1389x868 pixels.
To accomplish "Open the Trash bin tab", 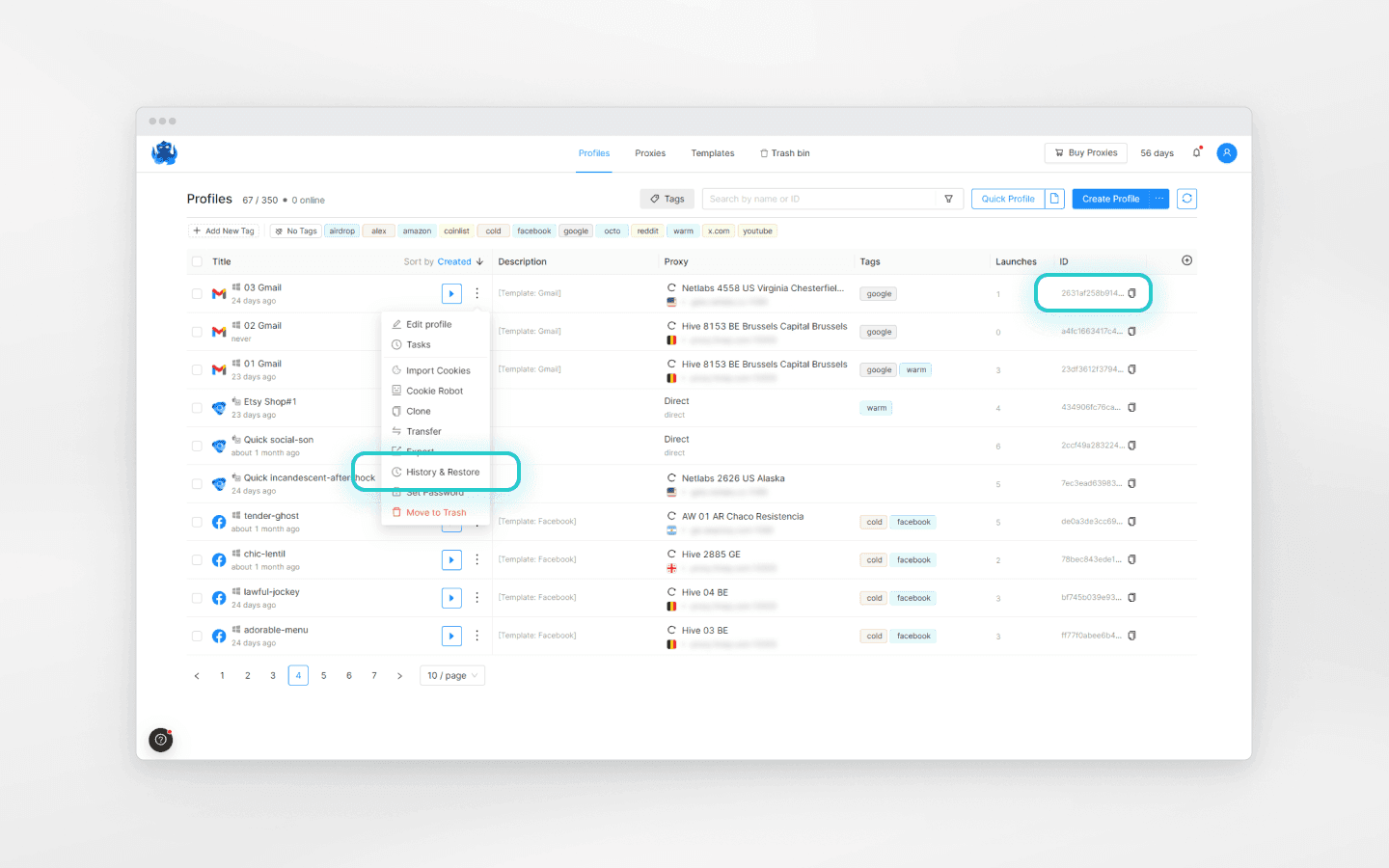I will (784, 153).
